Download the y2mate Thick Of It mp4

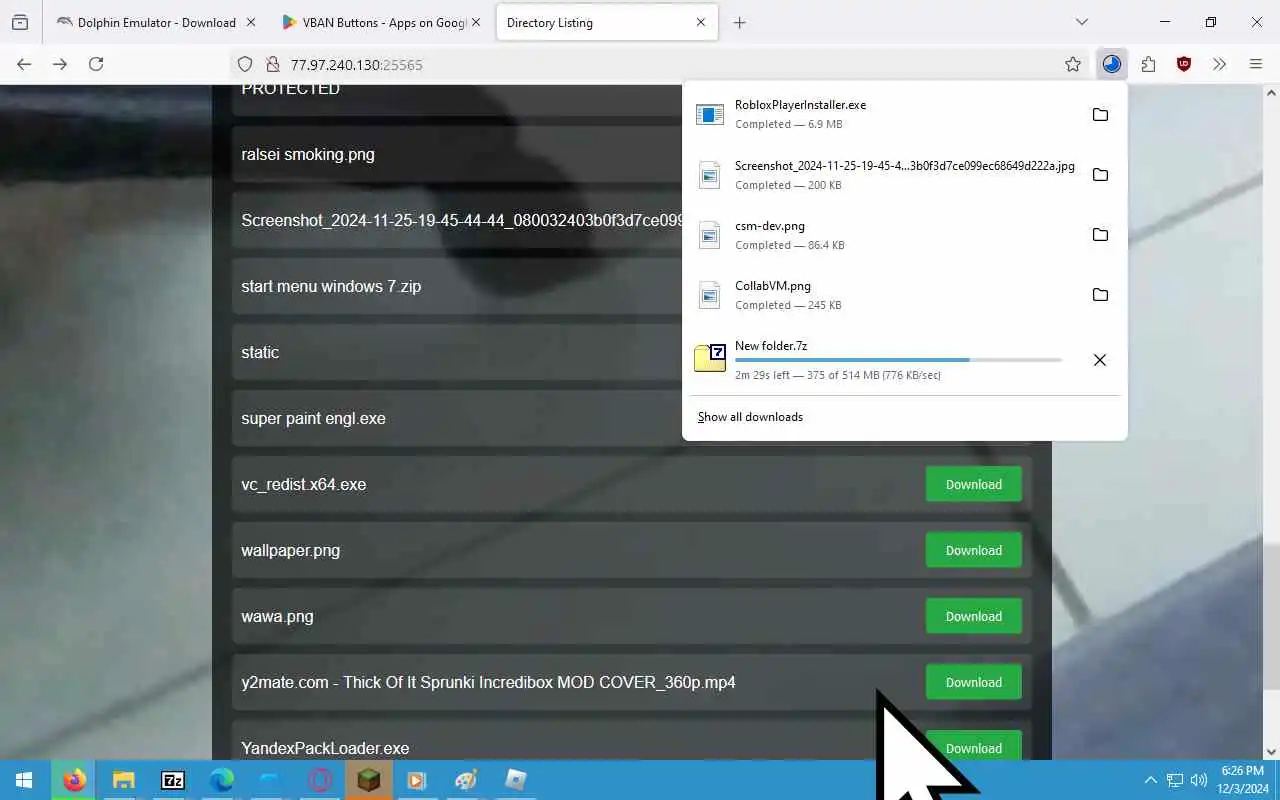974,682
